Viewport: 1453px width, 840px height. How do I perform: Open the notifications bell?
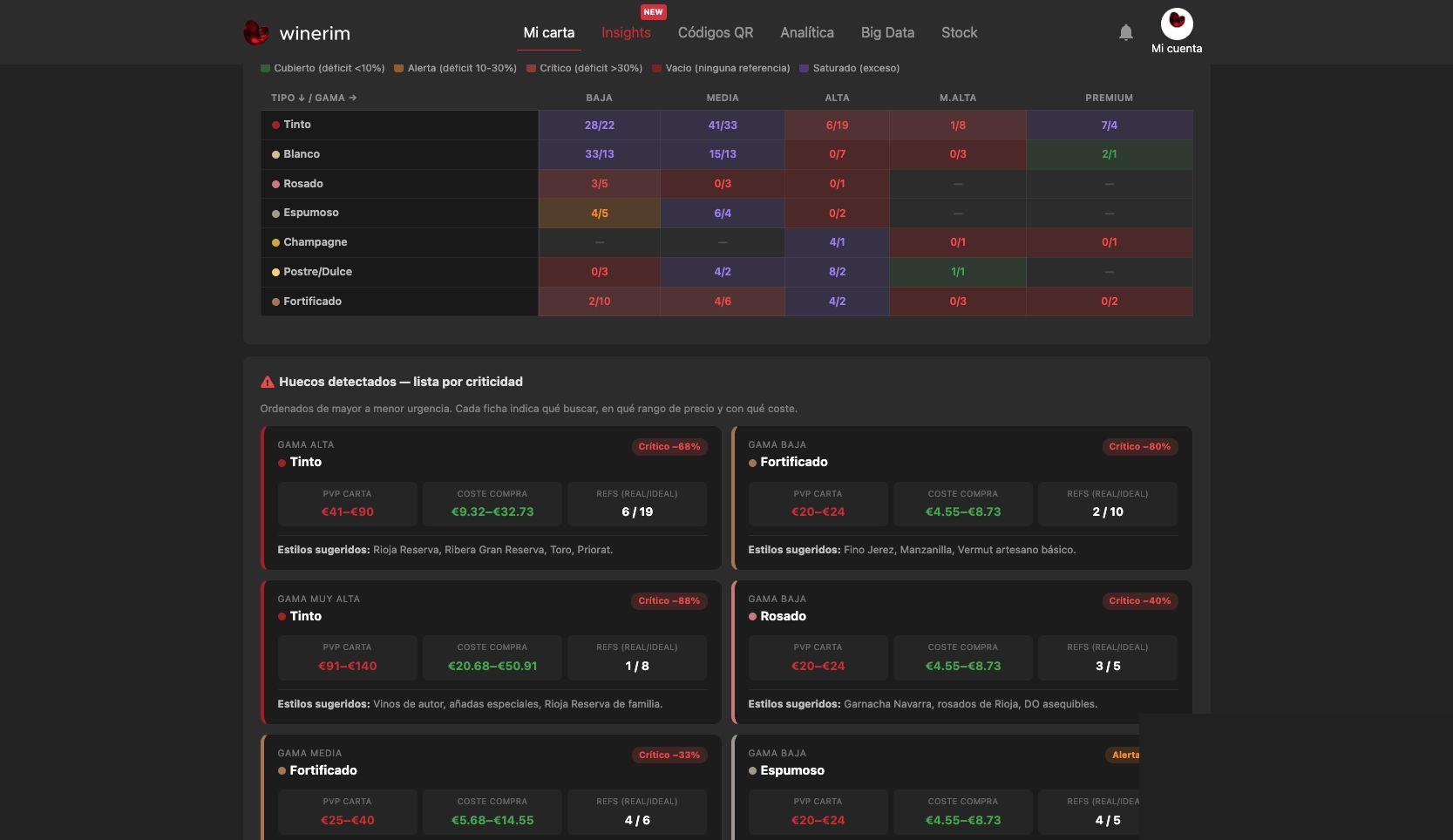(1126, 32)
